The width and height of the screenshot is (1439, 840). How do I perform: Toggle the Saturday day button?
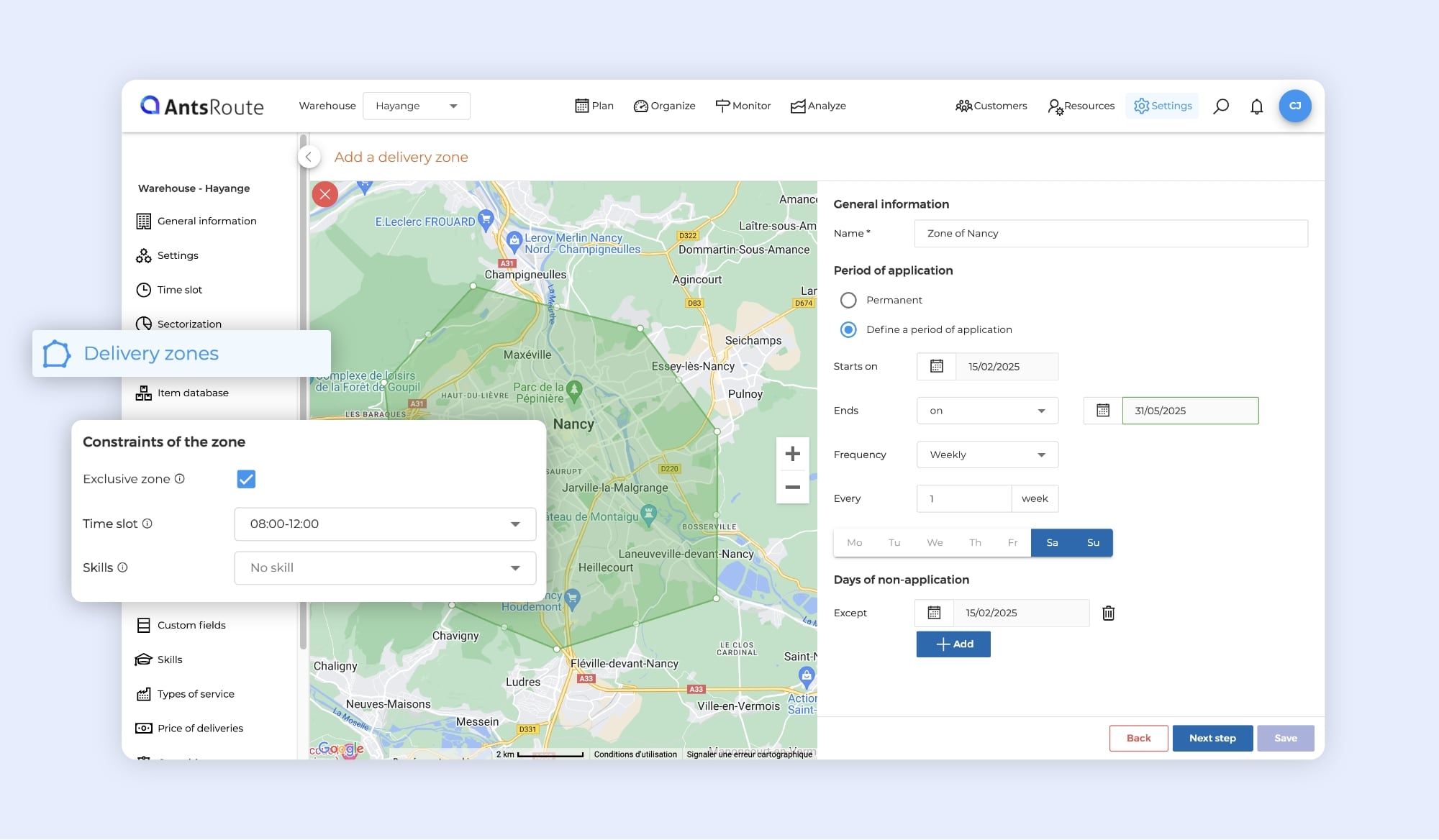[1051, 542]
